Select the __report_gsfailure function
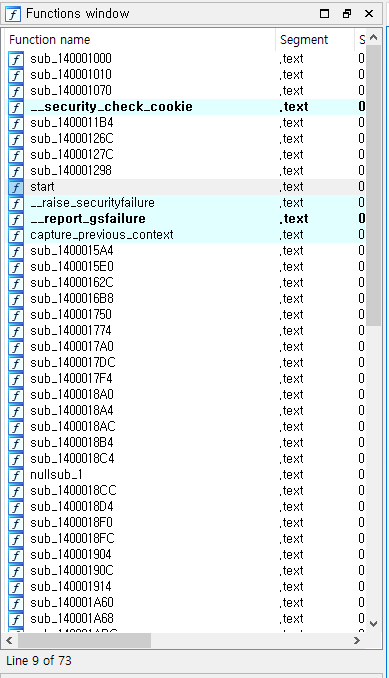Viewport: 389px width, 678px height. (88, 219)
